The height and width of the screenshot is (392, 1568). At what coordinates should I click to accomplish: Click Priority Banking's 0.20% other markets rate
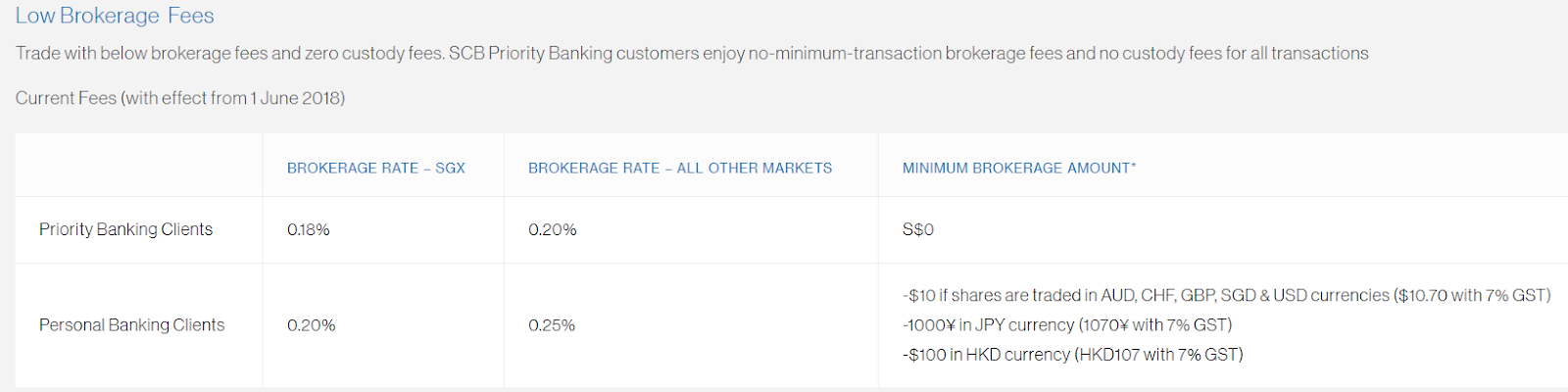click(552, 229)
